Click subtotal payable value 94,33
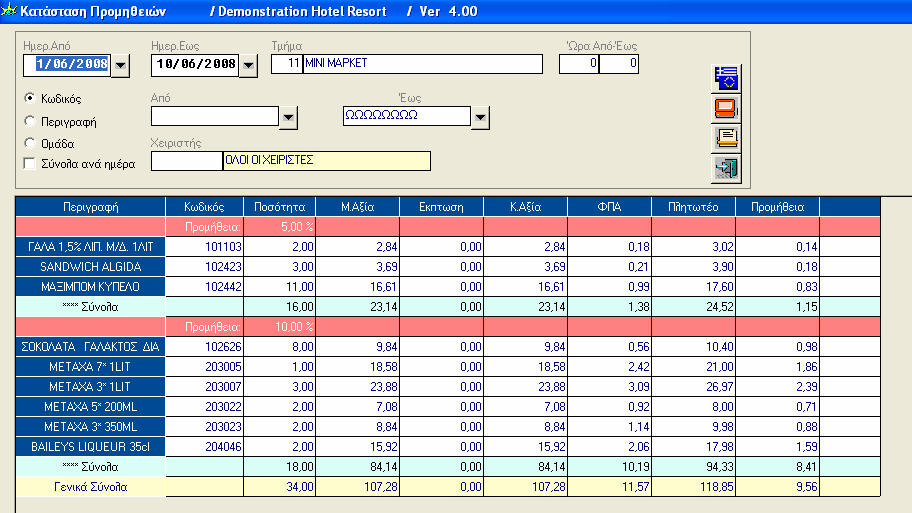The image size is (912, 513). 693,467
